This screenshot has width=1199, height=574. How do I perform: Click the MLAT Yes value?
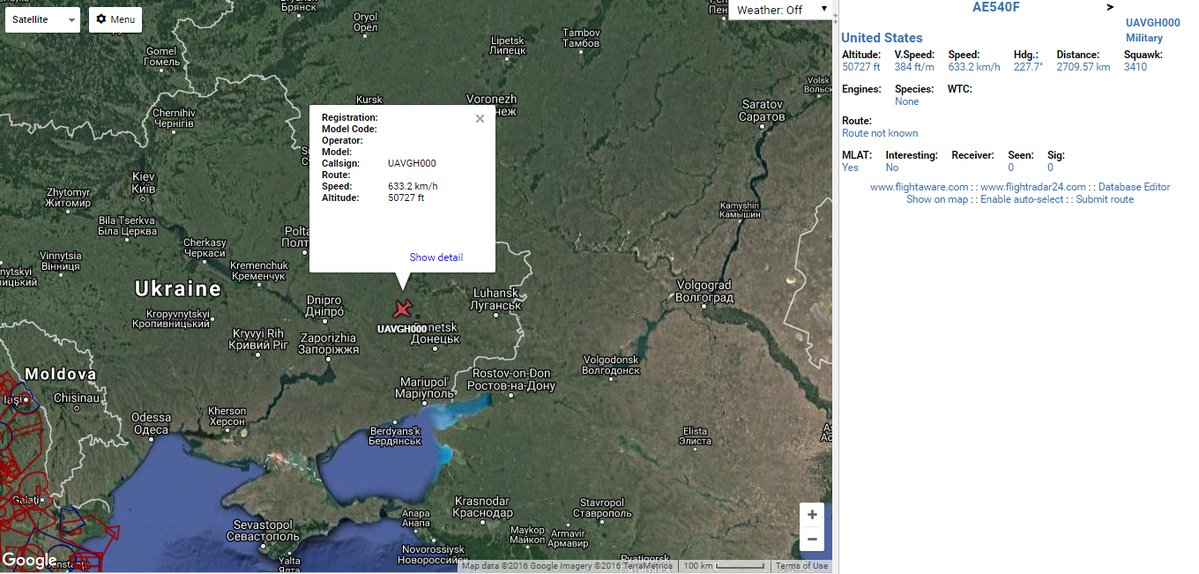click(850, 167)
